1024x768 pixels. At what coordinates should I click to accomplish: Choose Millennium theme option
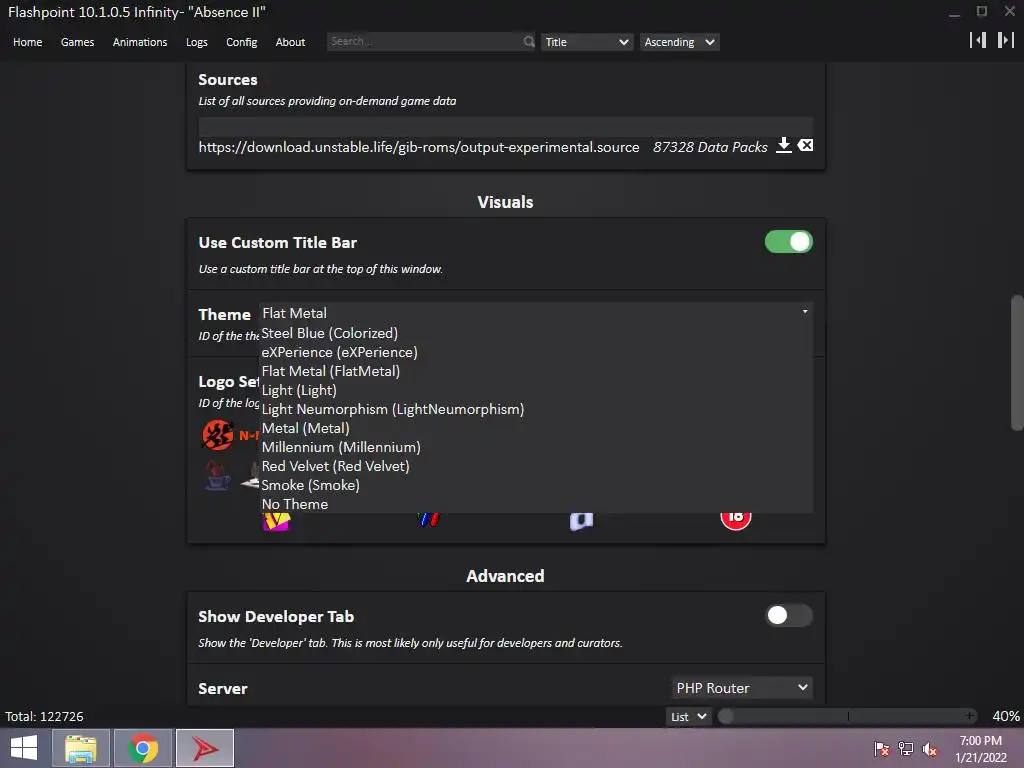pos(536,447)
